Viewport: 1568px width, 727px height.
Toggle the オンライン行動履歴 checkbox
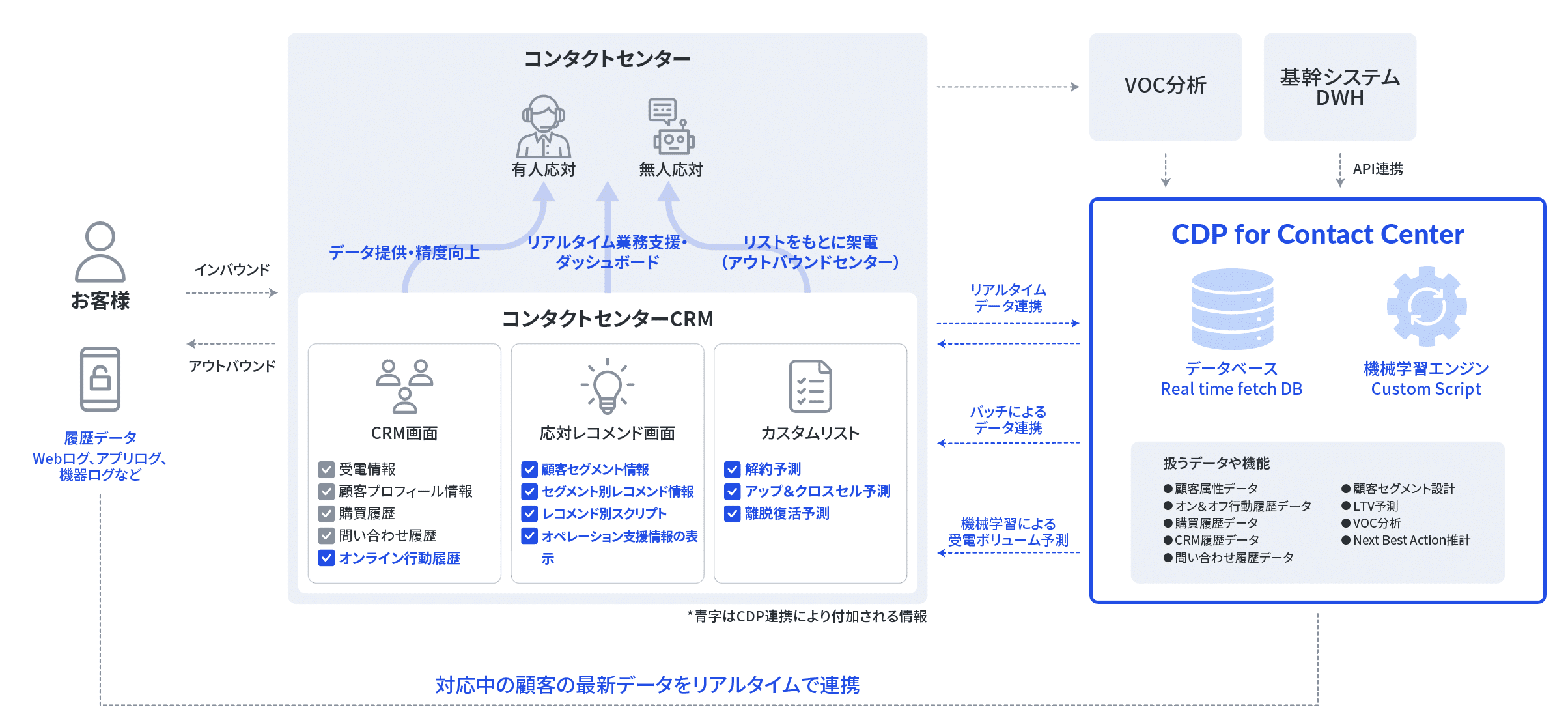[x=326, y=558]
